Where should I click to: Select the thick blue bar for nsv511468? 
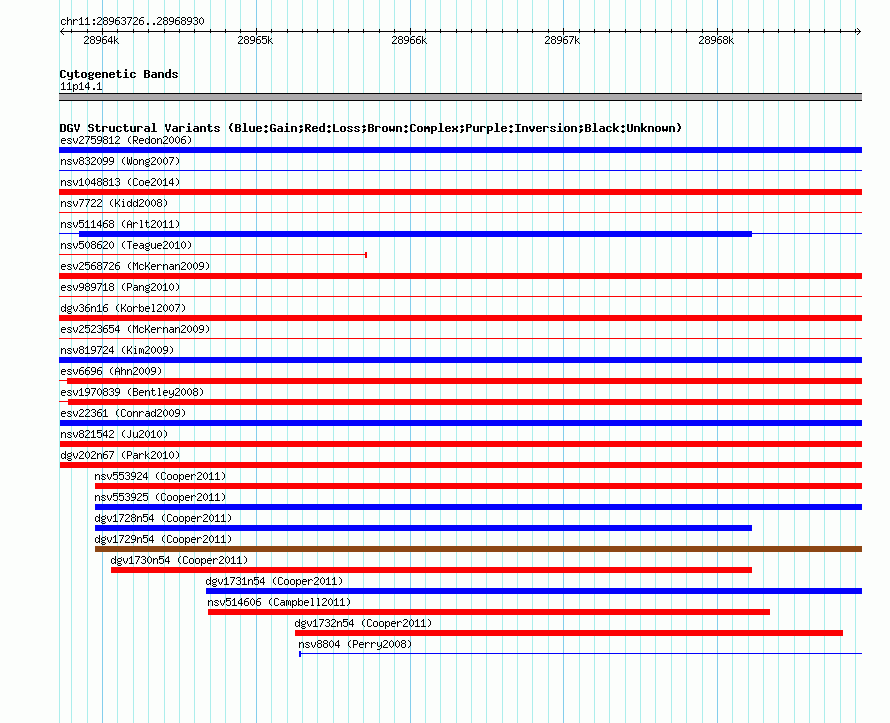[x=415, y=234]
